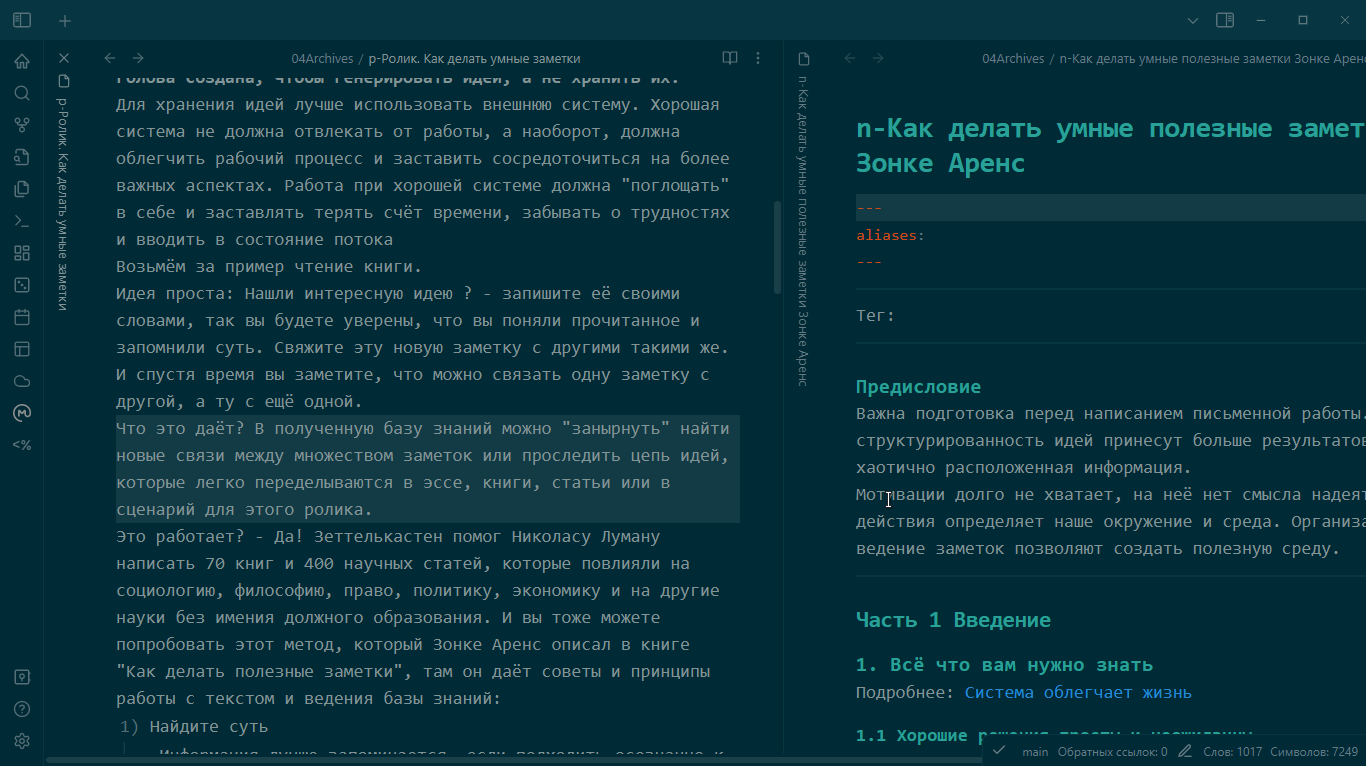Click heading '1. Всё что вам нужно знать'
The width and height of the screenshot is (1366, 766).
[1004, 665]
